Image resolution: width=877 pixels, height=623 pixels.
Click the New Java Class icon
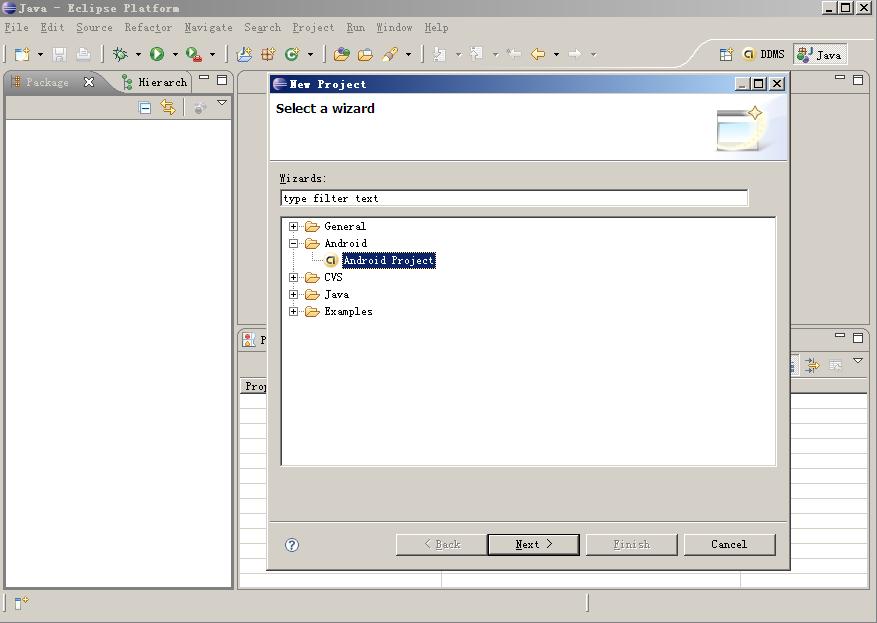(x=292, y=54)
